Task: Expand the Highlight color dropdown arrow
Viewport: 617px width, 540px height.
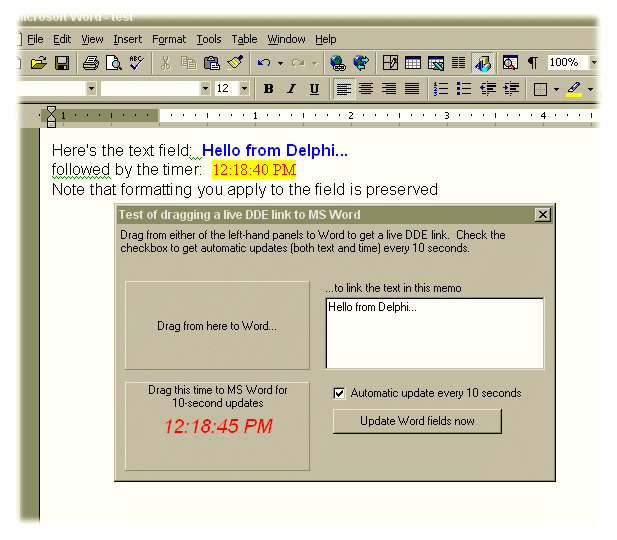Action: coord(590,89)
